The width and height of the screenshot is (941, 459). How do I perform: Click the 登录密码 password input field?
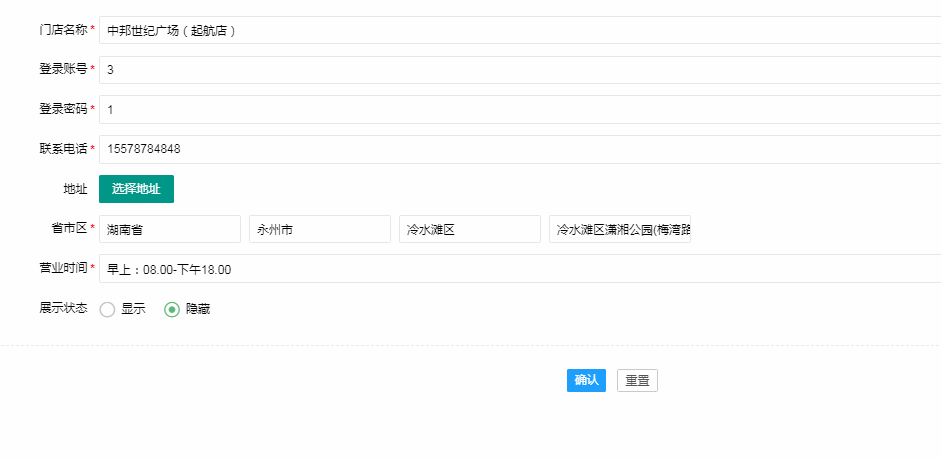click(x=520, y=109)
